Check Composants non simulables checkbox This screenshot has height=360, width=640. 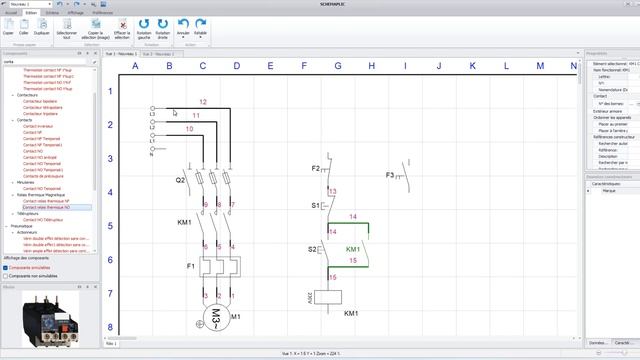(x=5, y=276)
